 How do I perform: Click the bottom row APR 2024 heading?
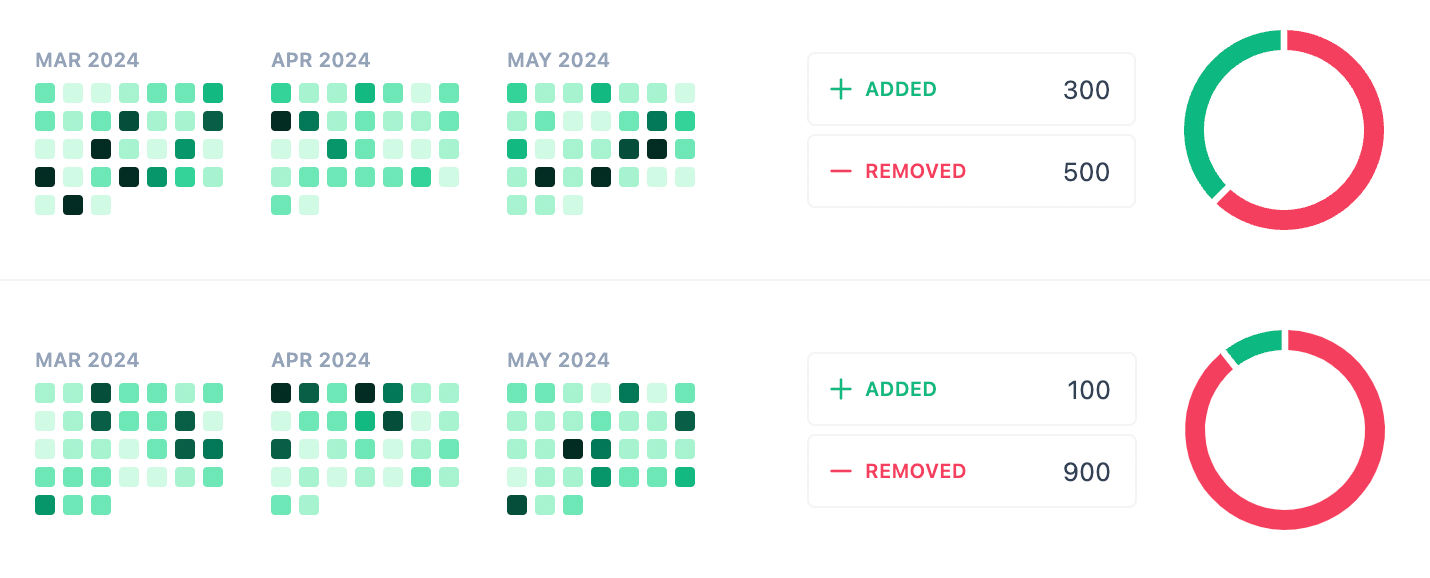click(x=321, y=360)
